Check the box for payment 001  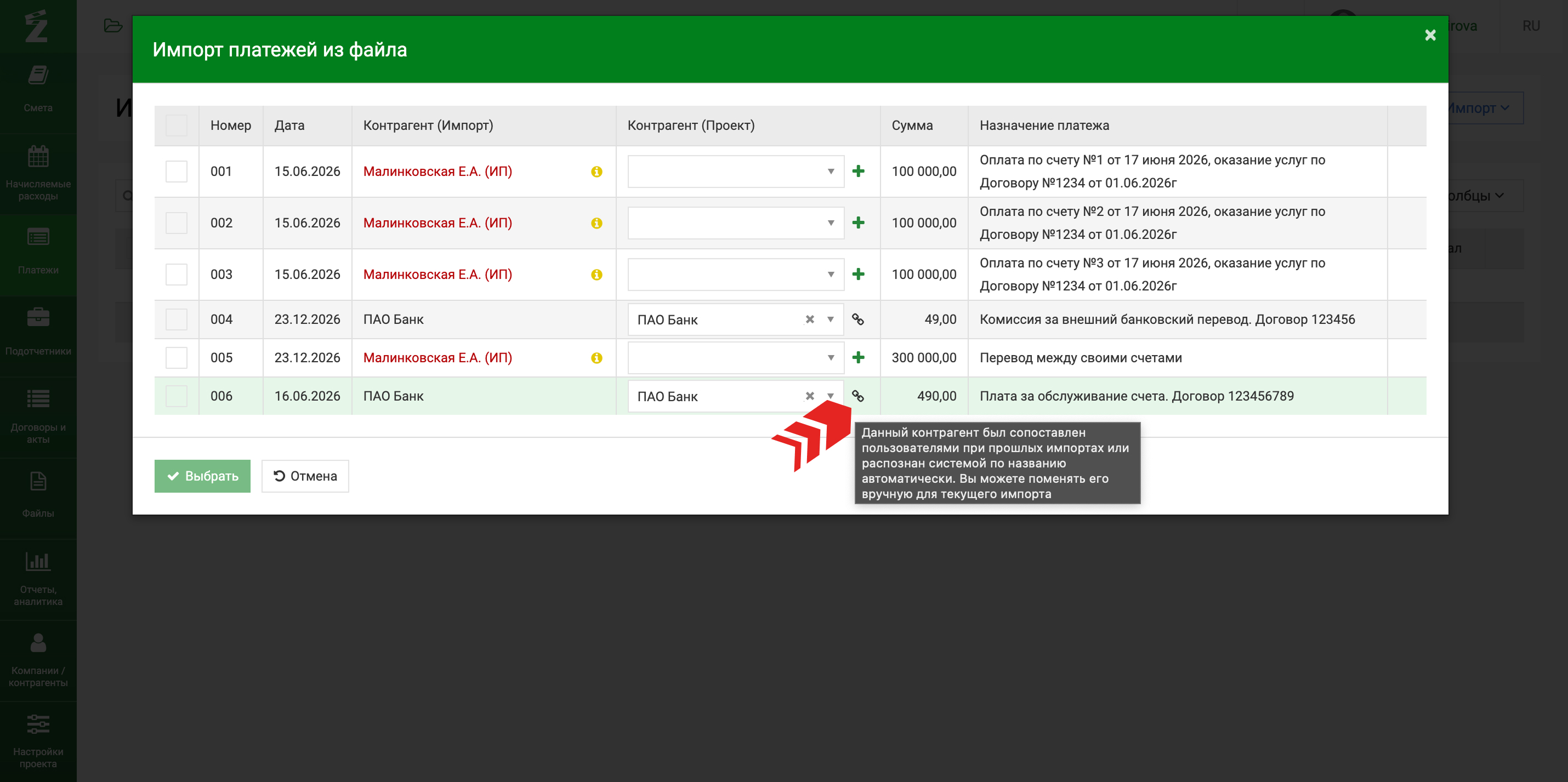coord(177,172)
